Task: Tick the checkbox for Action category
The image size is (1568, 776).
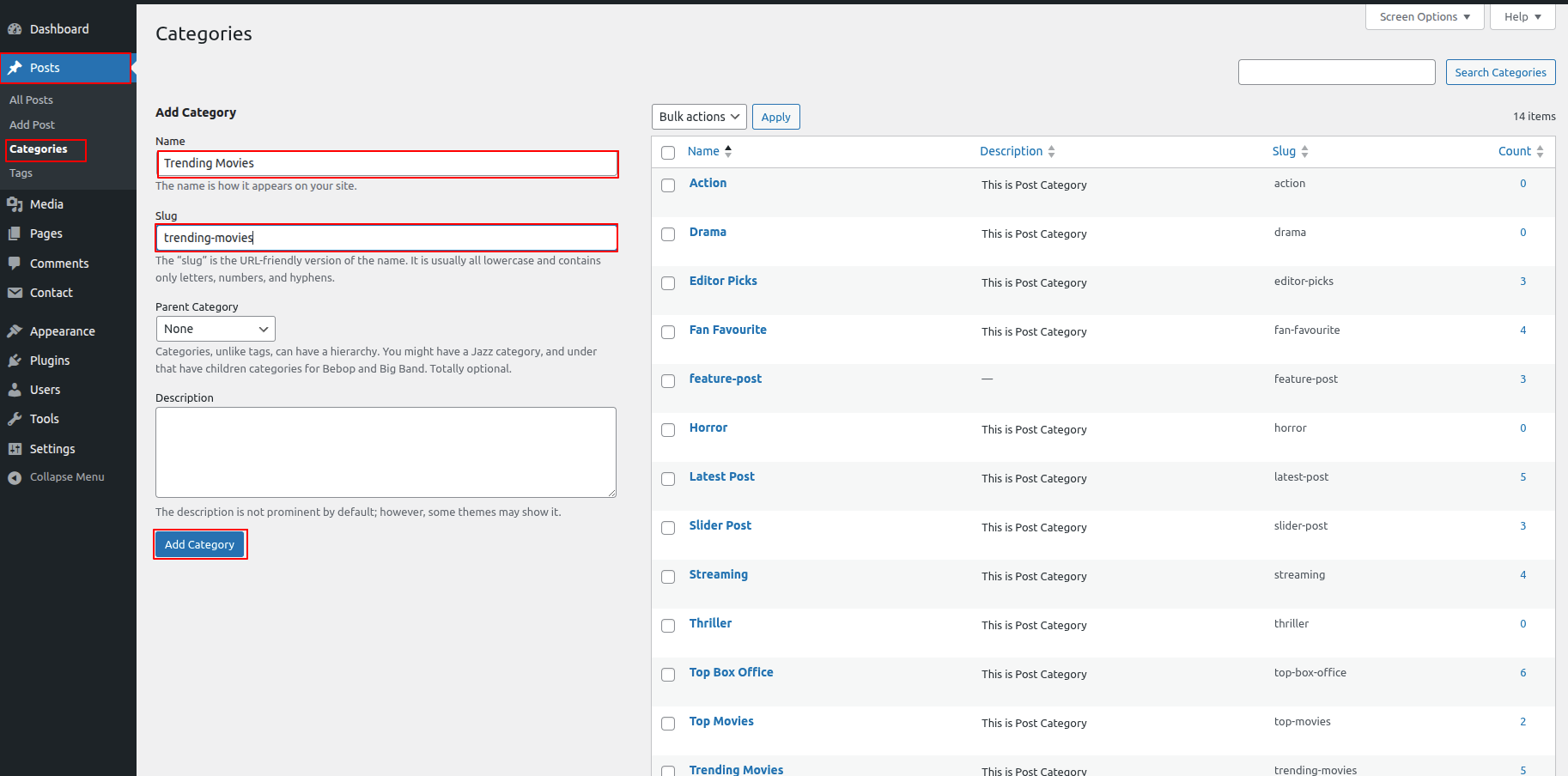Action: tap(668, 185)
